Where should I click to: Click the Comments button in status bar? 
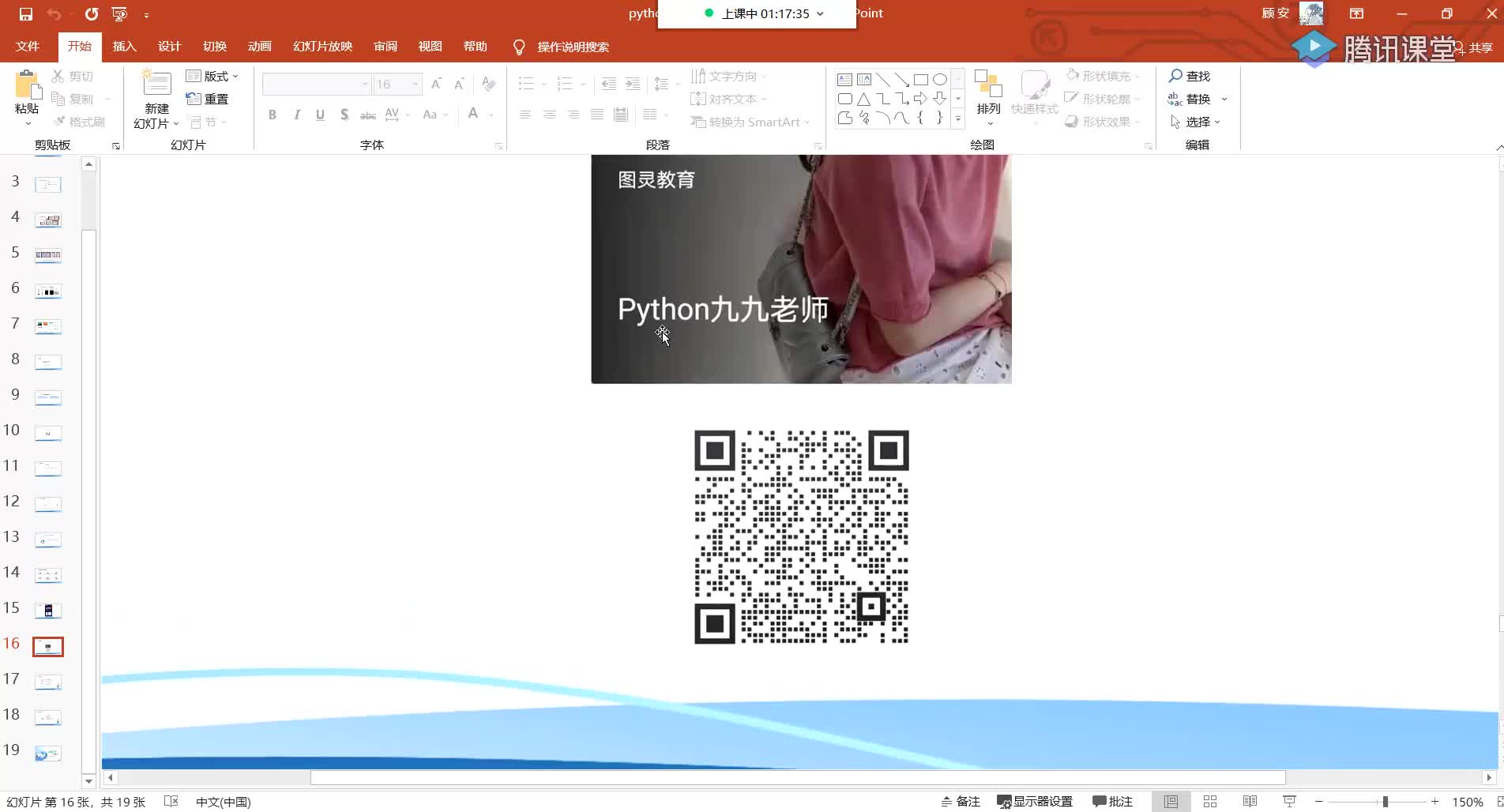click(x=1113, y=802)
